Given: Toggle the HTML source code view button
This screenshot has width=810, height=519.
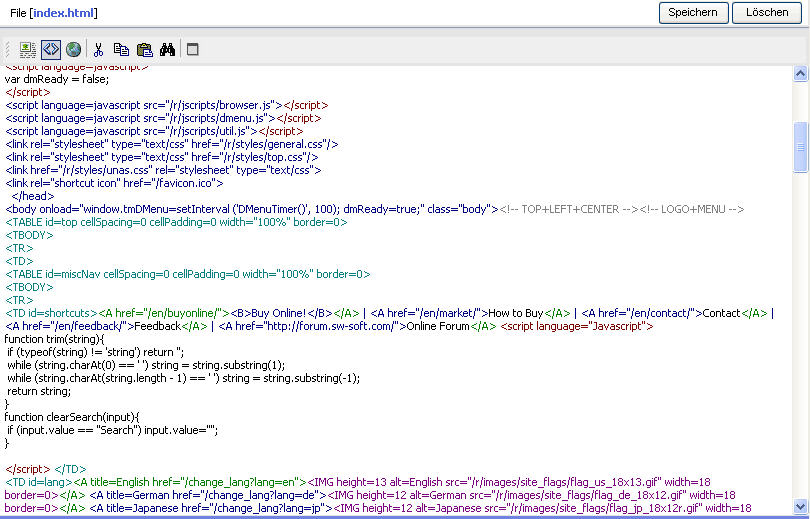Looking at the screenshot, I should (x=51, y=49).
